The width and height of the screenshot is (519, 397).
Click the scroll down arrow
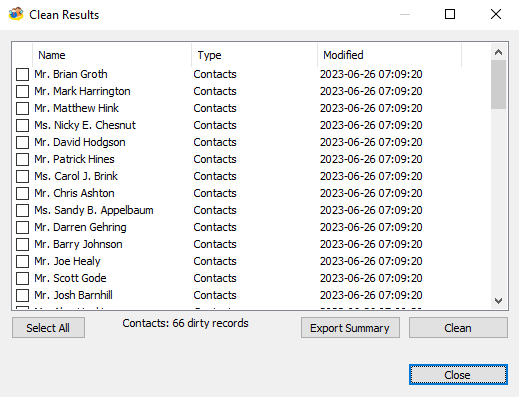click(x=498, y=301)
